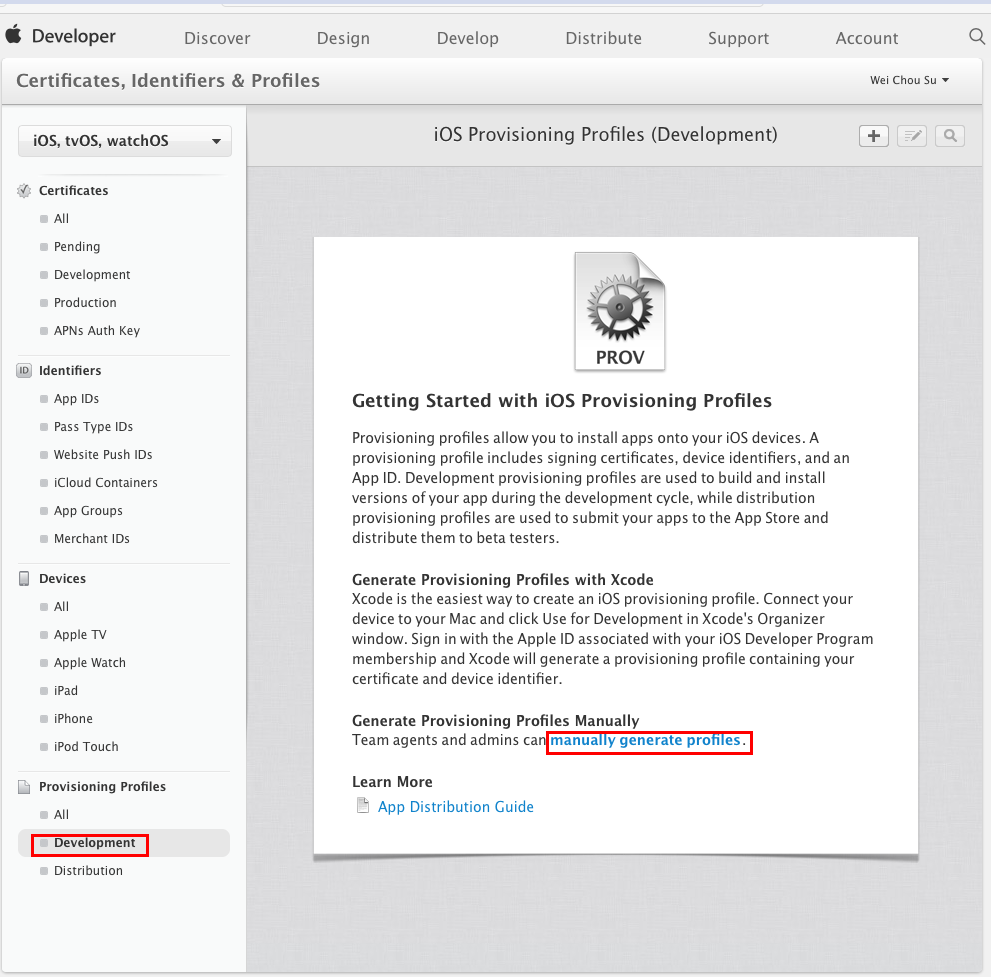
Task: Select App IDs under Identifiers
Action: click(x=76, y=399)
